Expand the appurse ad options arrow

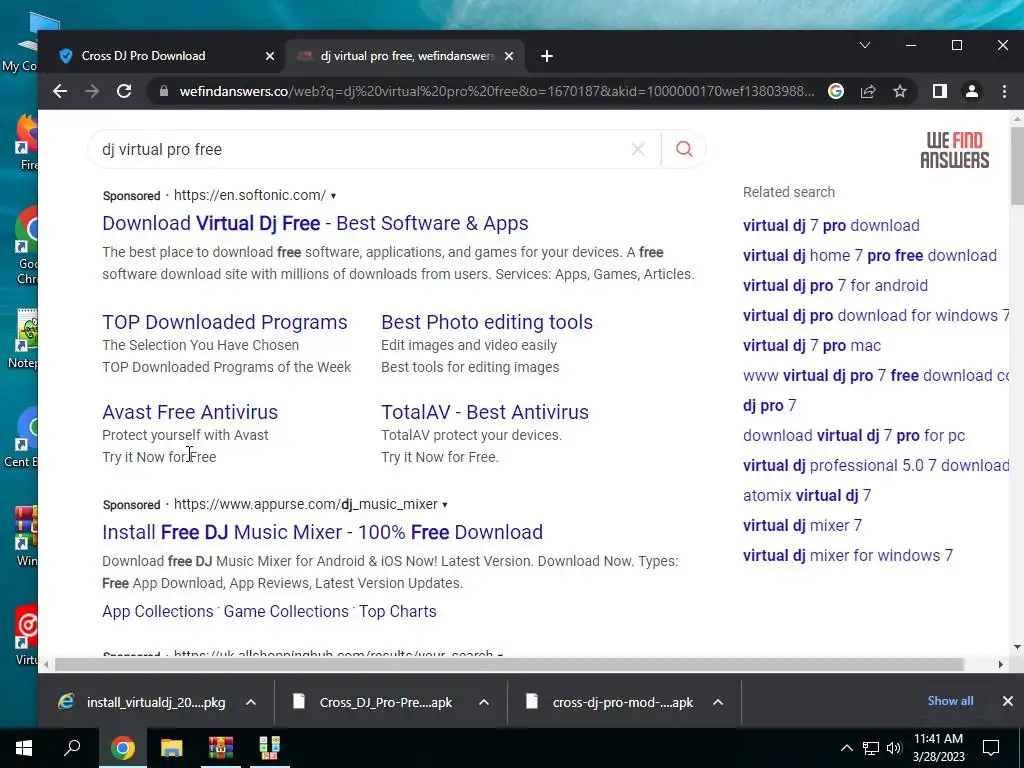click(445, 505)
